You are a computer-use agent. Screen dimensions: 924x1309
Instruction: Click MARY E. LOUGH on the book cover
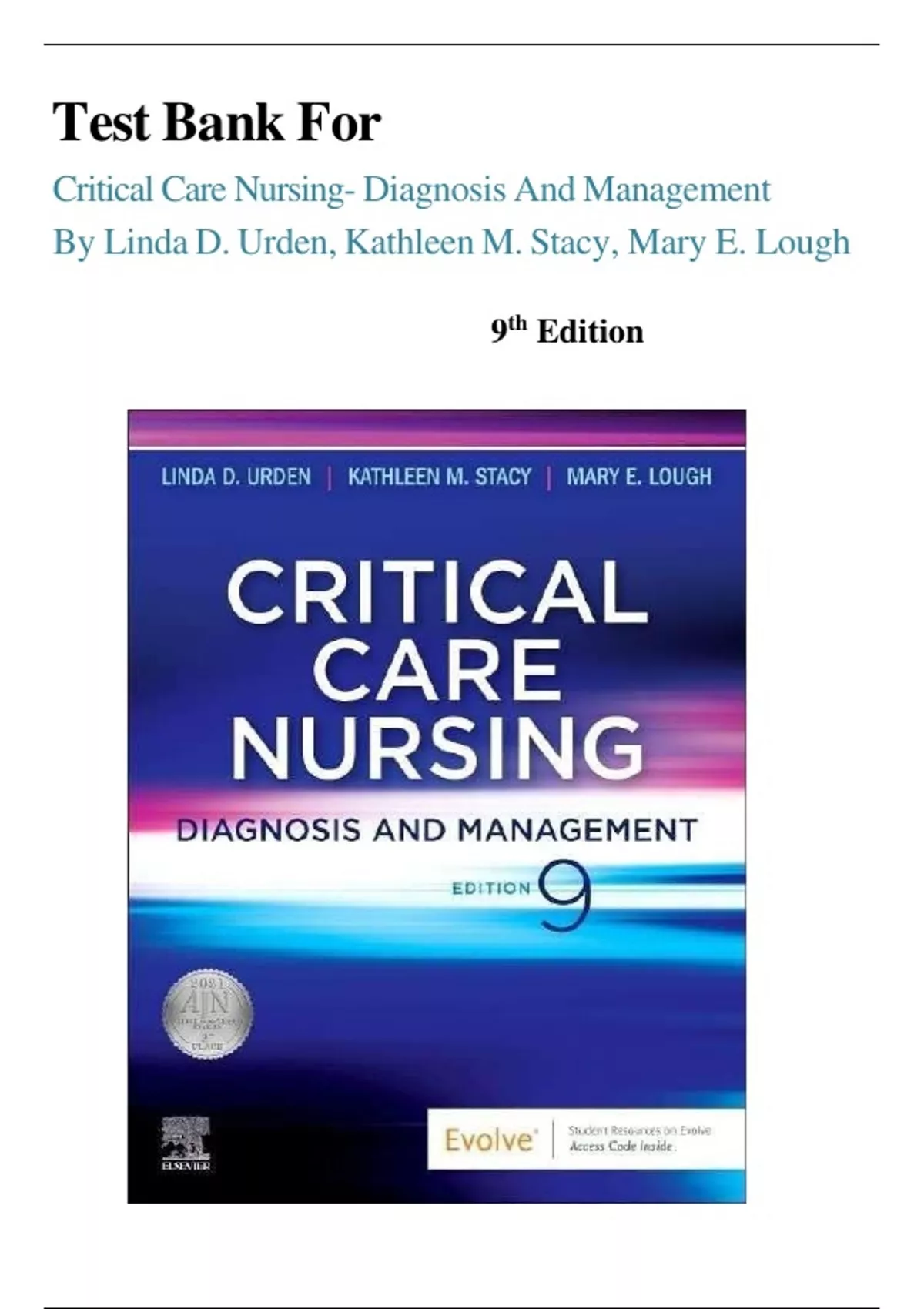click(639, 477)
